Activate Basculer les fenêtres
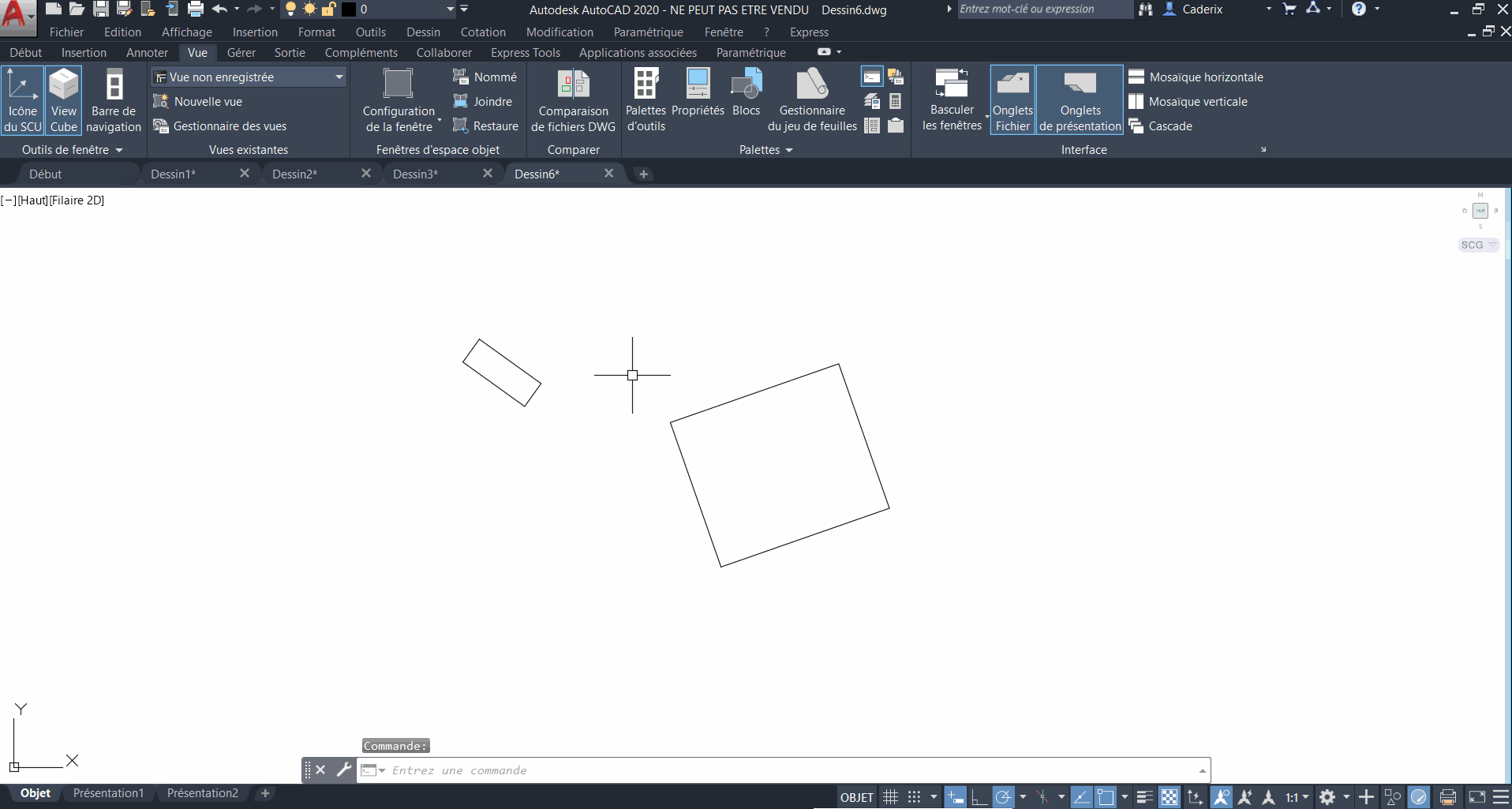The height and width of the screenshot is (809, 1512). click(952, 99)
